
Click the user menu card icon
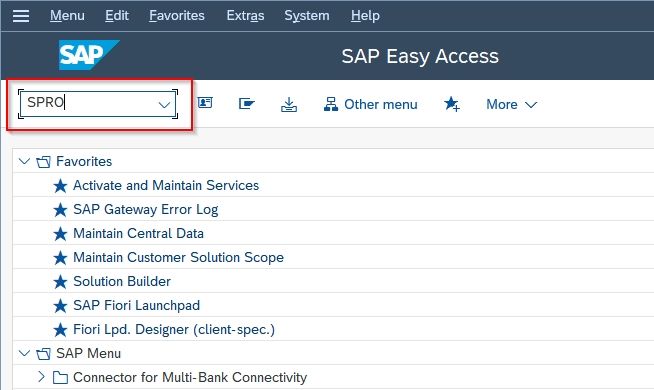click(x=205, y=103)
